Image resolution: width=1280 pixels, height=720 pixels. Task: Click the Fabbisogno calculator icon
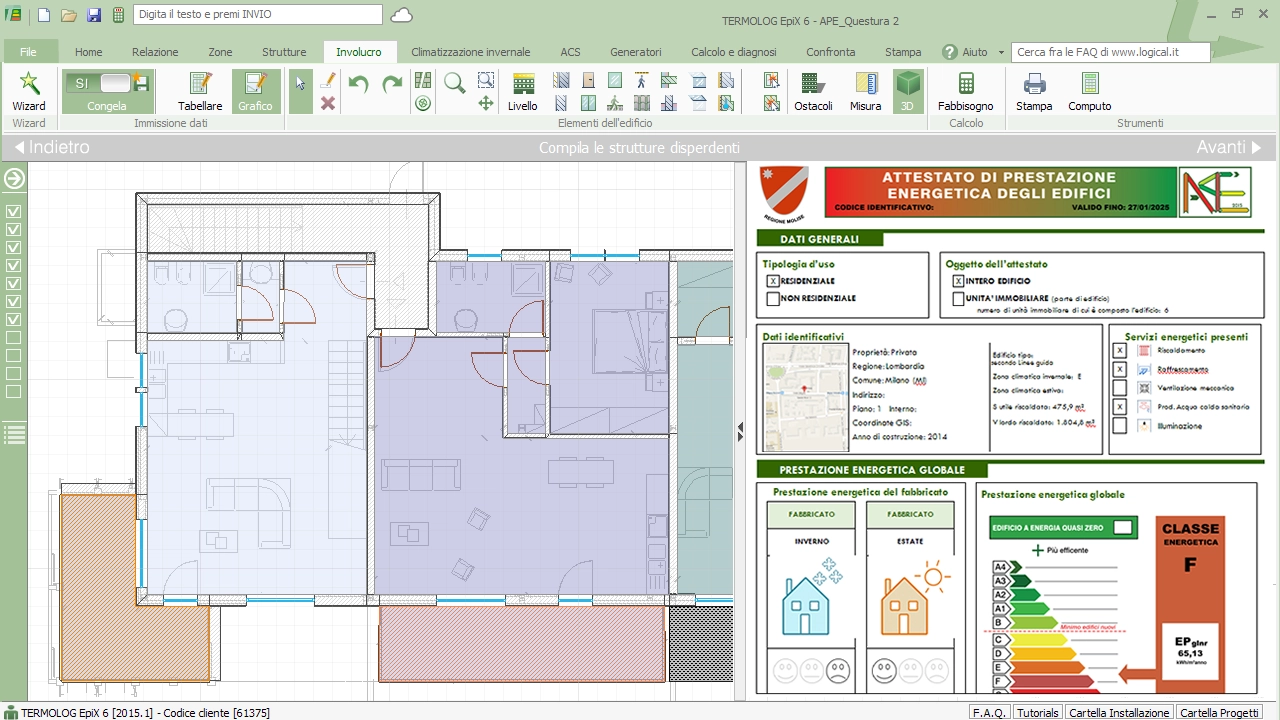[x=965, y=91]
